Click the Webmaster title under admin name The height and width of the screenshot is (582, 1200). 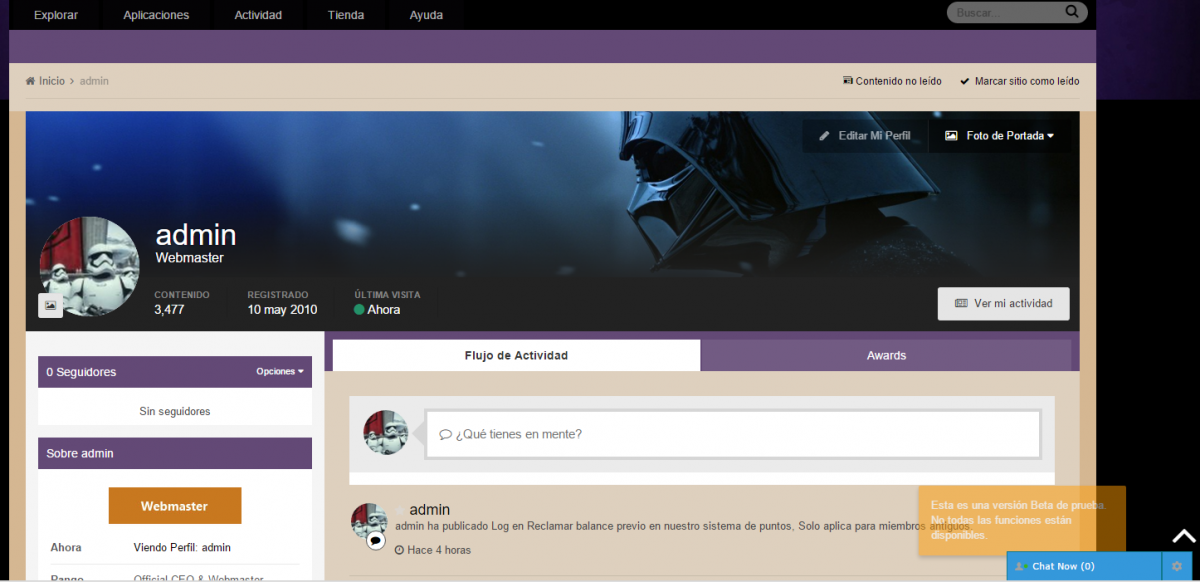190,258
